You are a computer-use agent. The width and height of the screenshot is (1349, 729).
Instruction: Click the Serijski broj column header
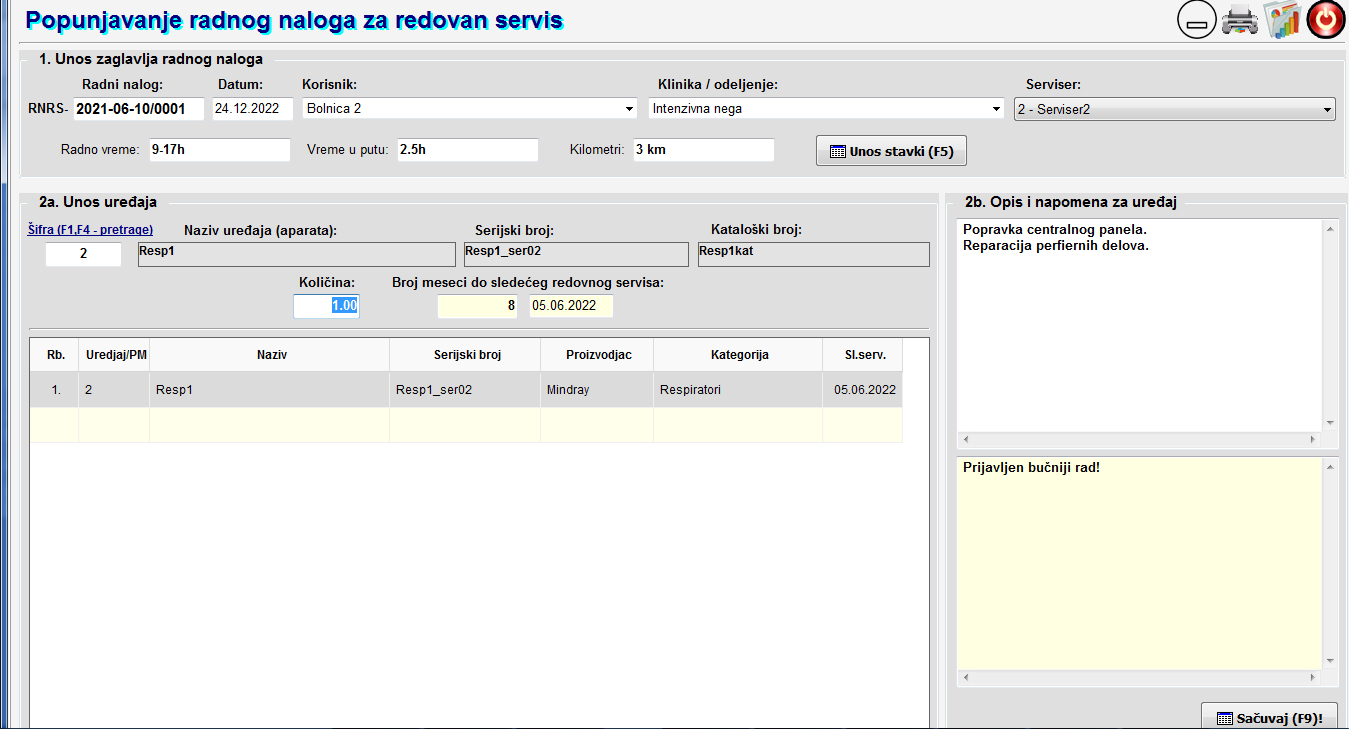pyautogui.click(x=465, y=355)
